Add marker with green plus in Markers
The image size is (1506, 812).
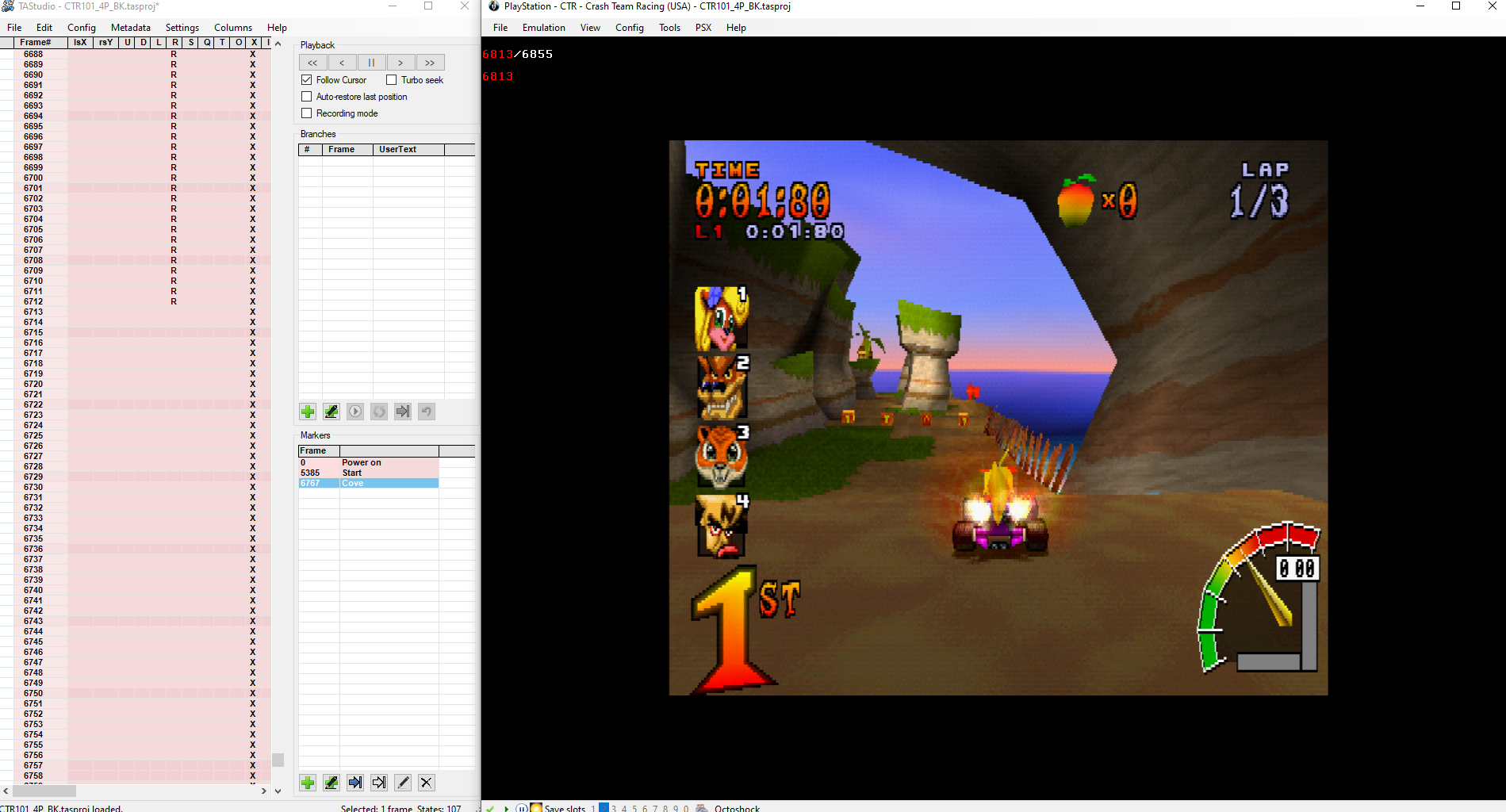point(308,783)
